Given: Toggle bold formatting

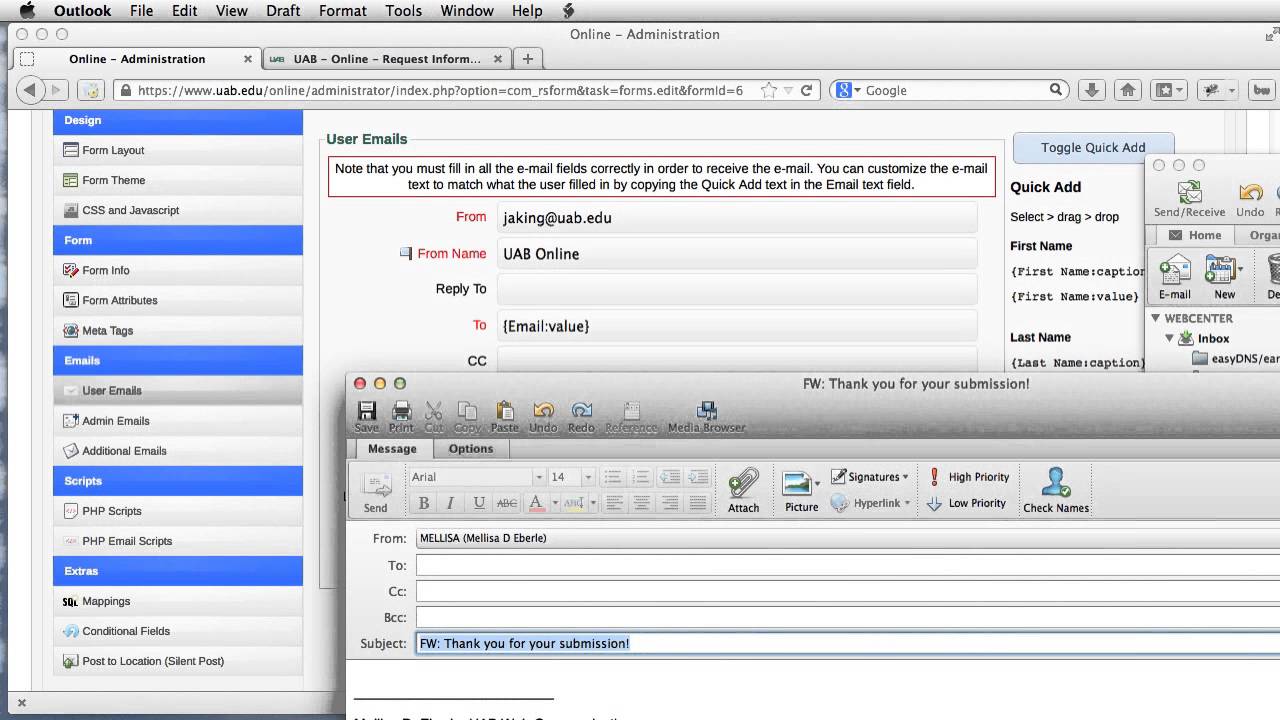Looking at the screenshot, I should (424, 503).
